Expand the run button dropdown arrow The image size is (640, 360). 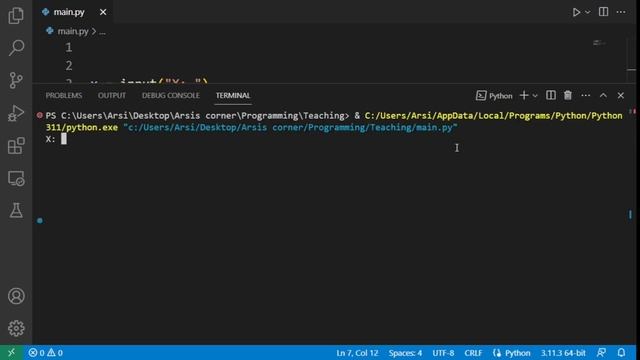(587, 12)
